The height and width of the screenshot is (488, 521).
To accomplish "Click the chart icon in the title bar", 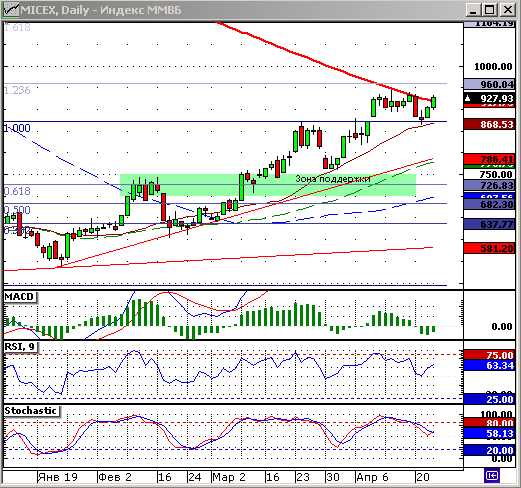I will pos(10,10).
